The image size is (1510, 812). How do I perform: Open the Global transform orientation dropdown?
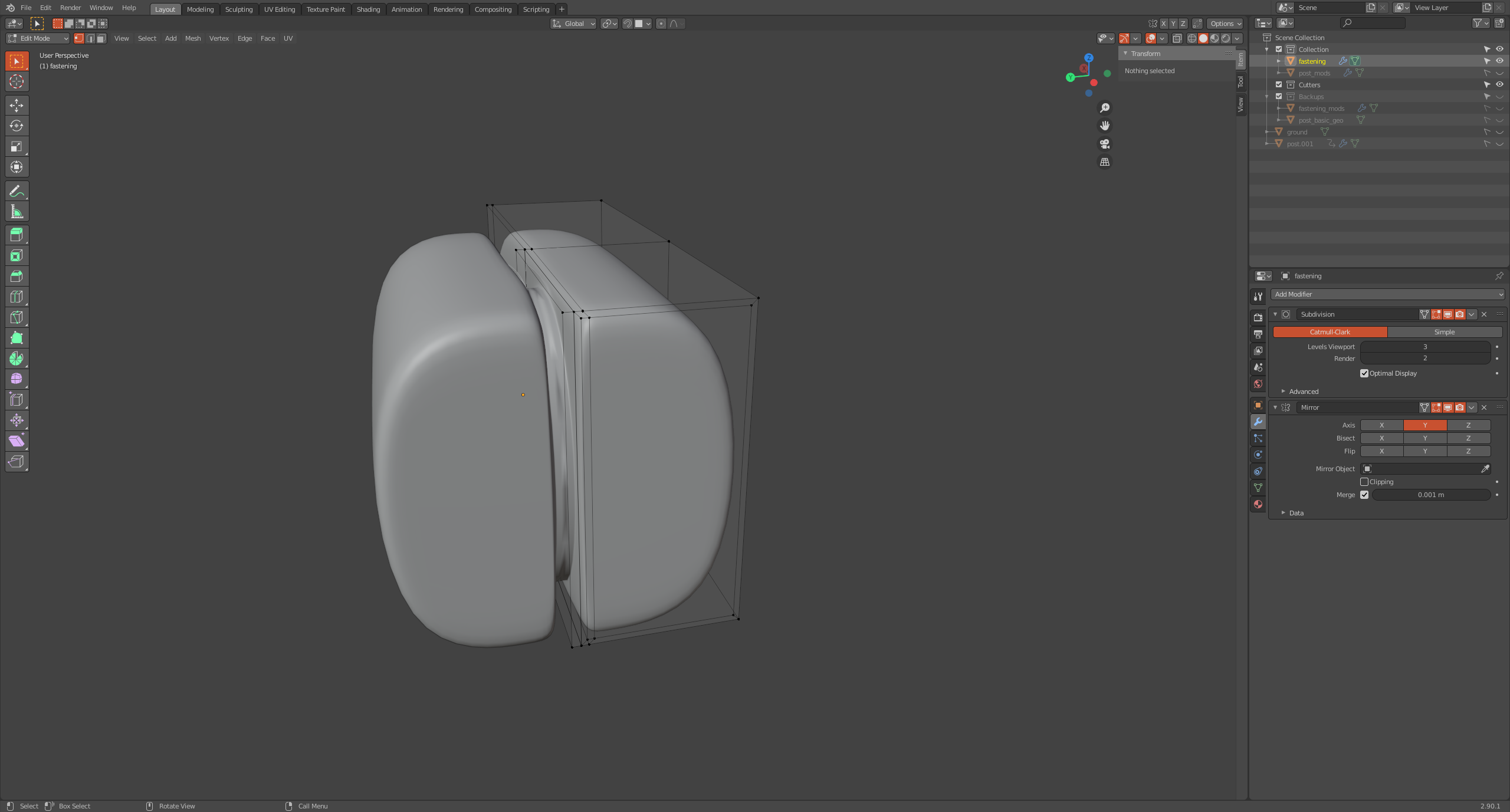tap(573, 24)
